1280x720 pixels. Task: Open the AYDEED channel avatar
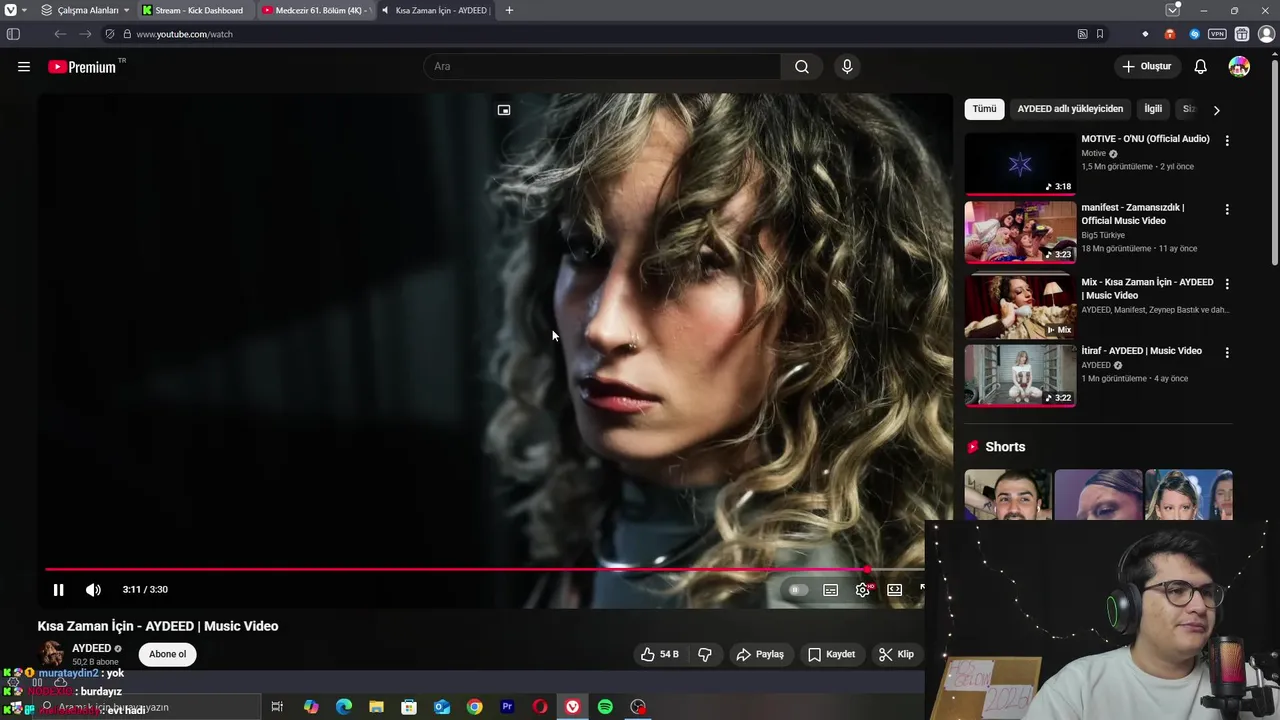click(x=51, y=654)
